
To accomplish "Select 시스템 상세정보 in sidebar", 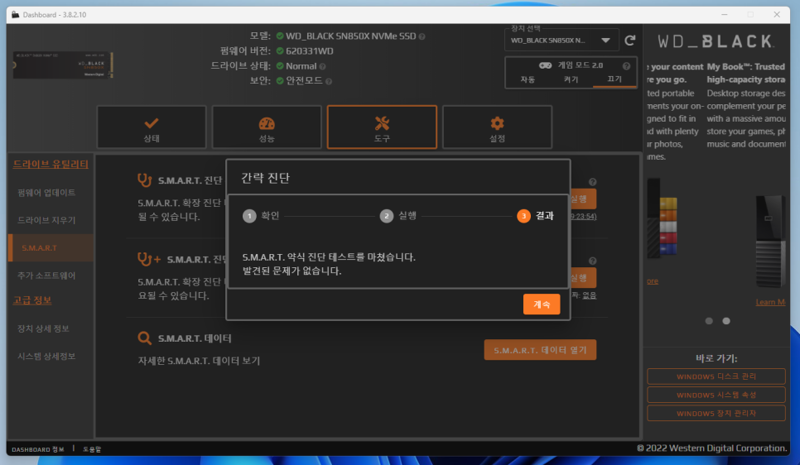I will pyautogui.click(x=46, y=356).
